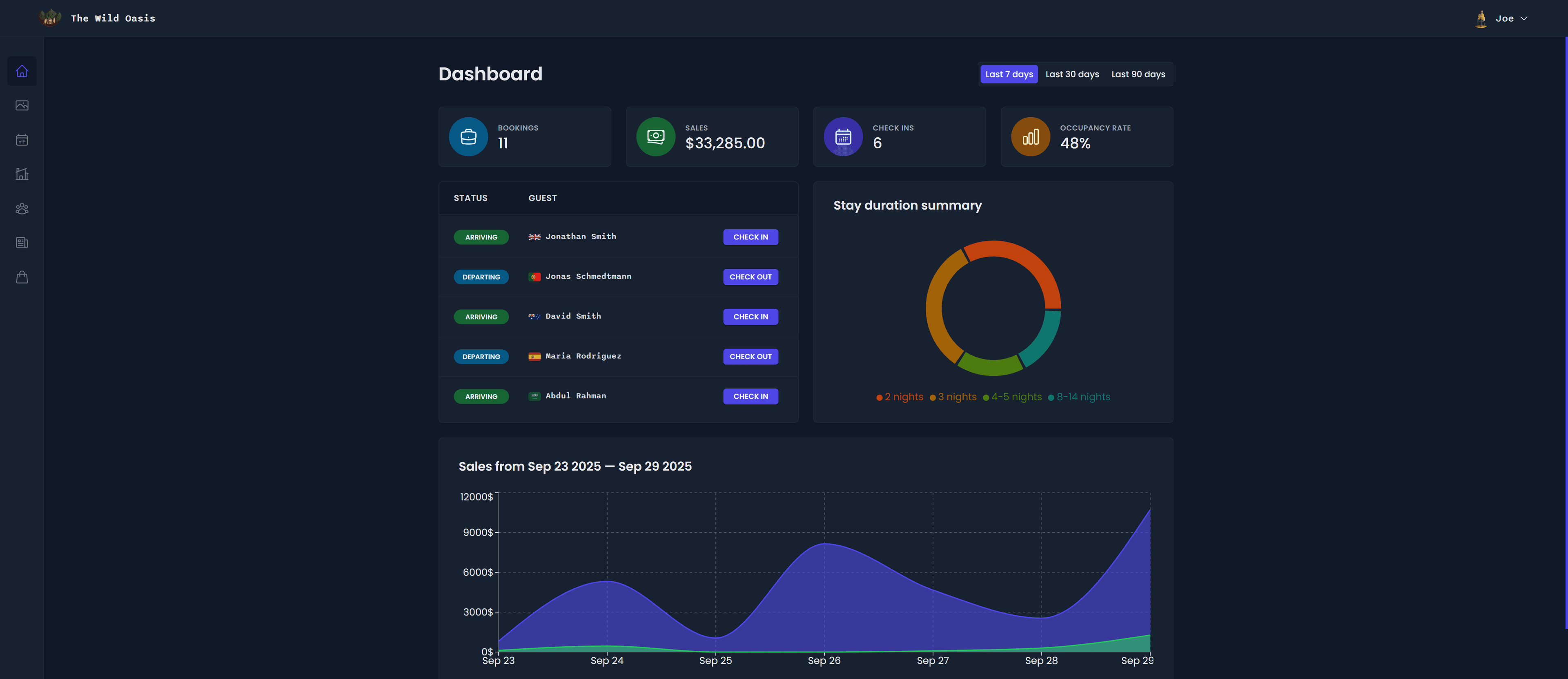This screenshot has height=679, width=1568.
Task: Select the calendar bookings icon in sidebar
Action: pyautogui.click(x=22, y=139)
